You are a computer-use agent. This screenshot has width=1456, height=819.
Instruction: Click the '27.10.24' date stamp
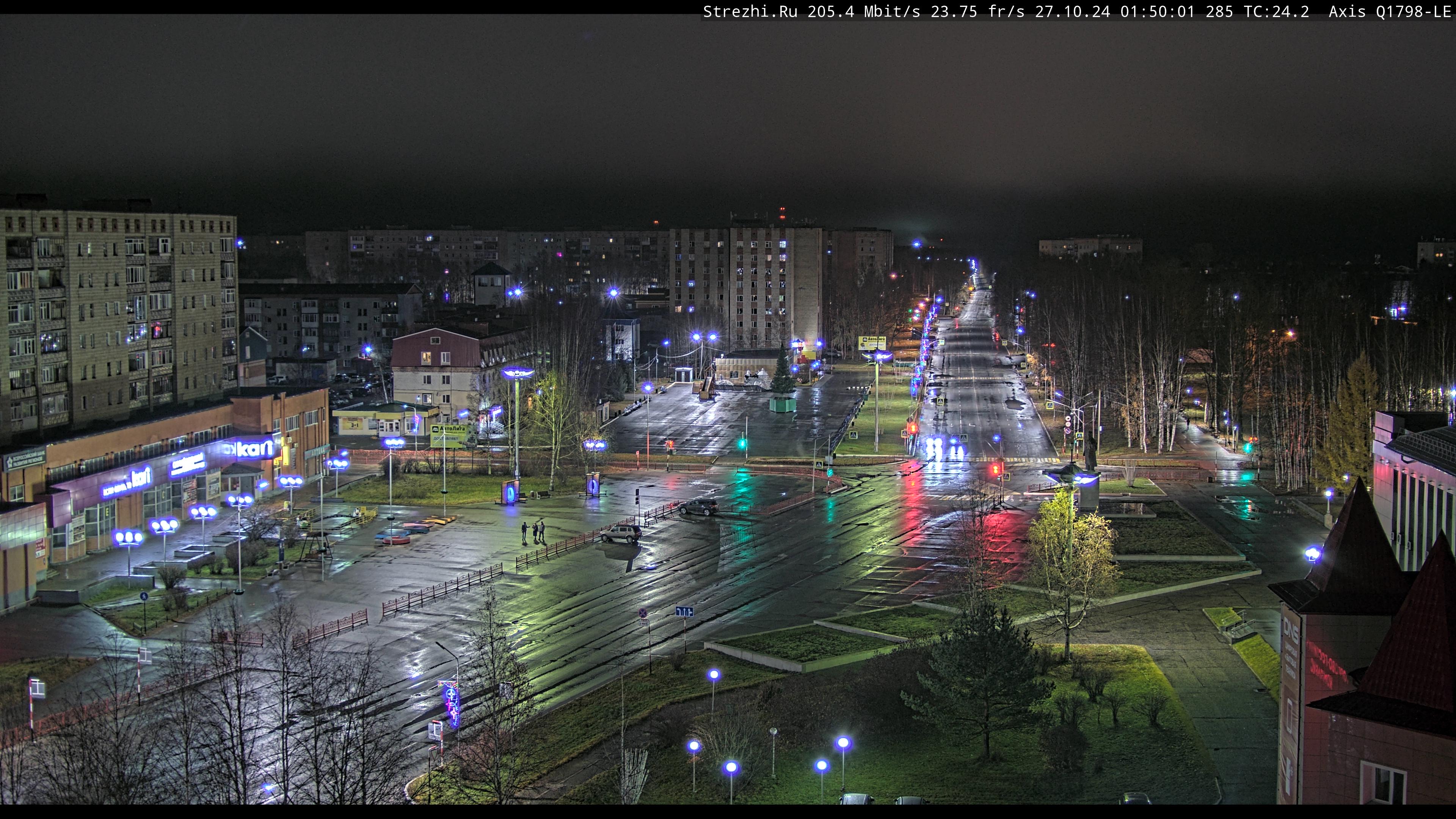pyautogui.click(x=1072, y=11)
